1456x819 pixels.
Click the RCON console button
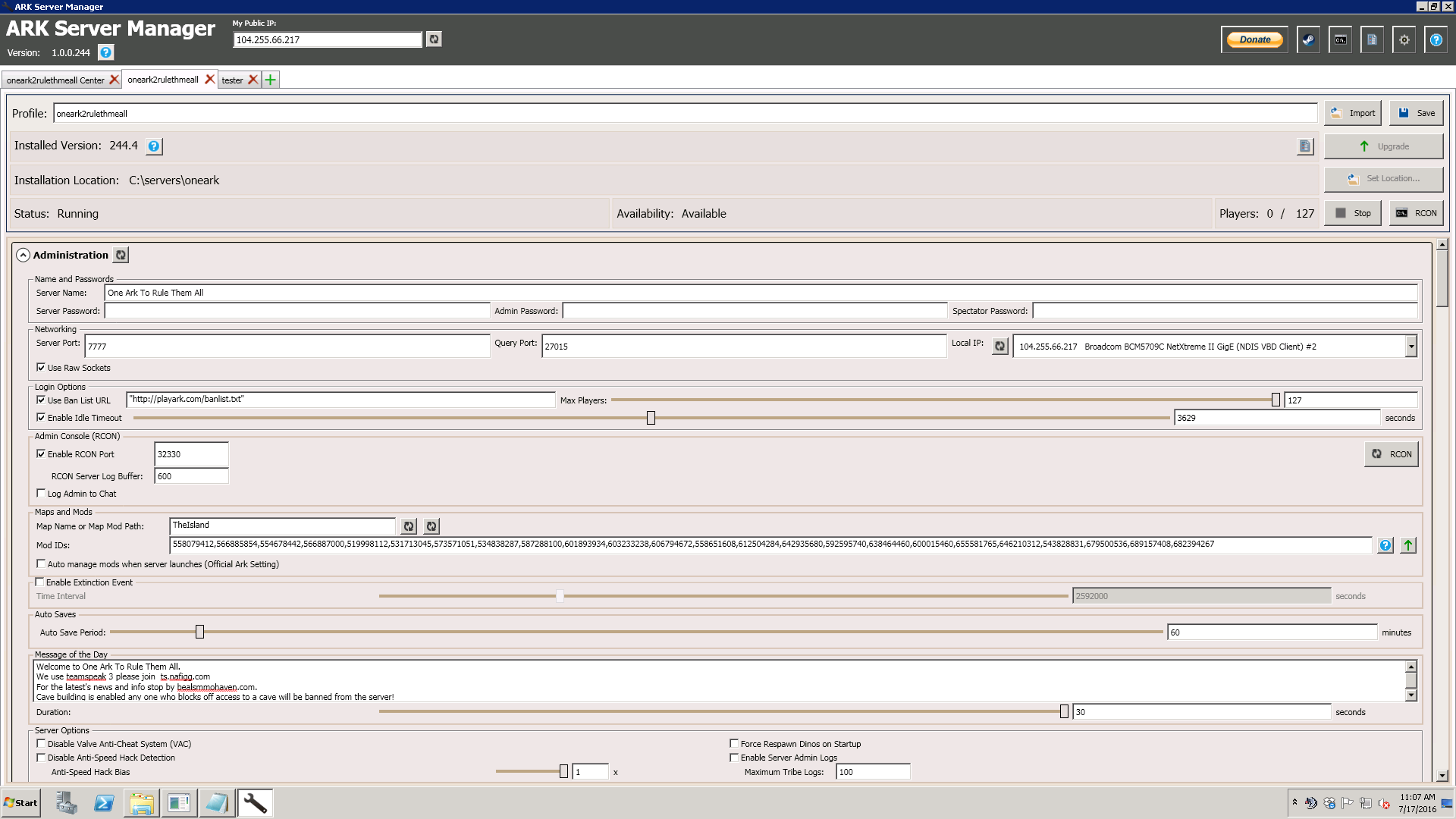point(1418,213)
